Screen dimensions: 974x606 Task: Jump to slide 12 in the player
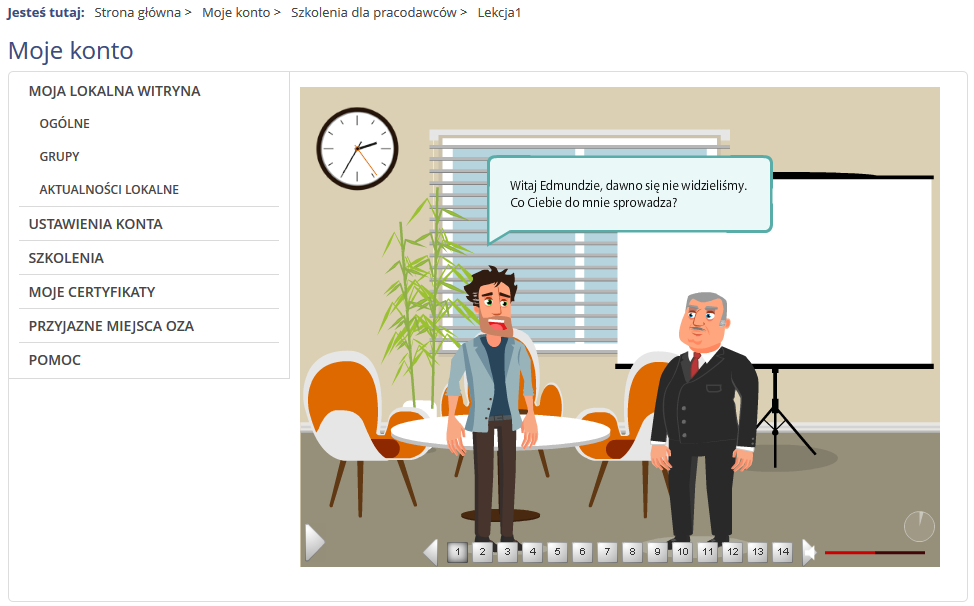coord(733,552)
